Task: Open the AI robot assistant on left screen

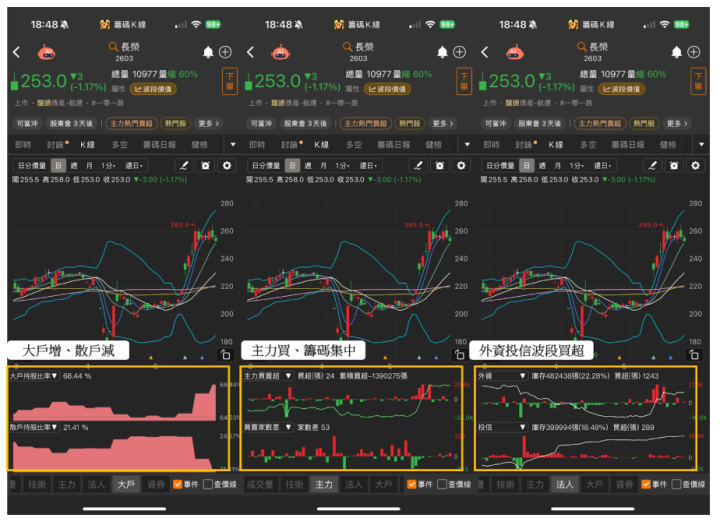Action: coord(46,53)
